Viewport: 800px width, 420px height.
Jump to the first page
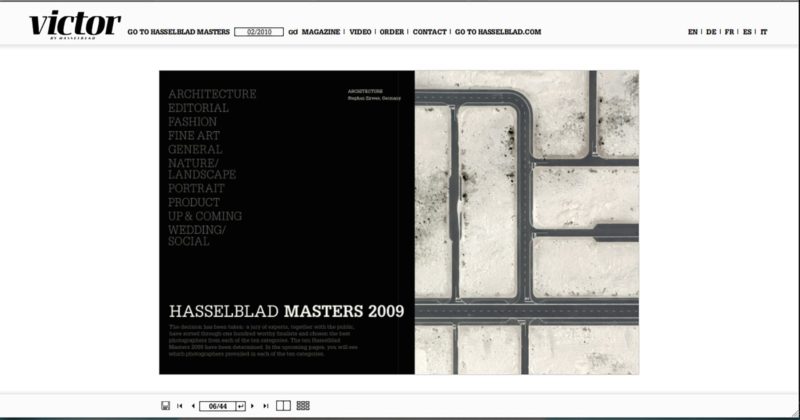click(180, 405)
